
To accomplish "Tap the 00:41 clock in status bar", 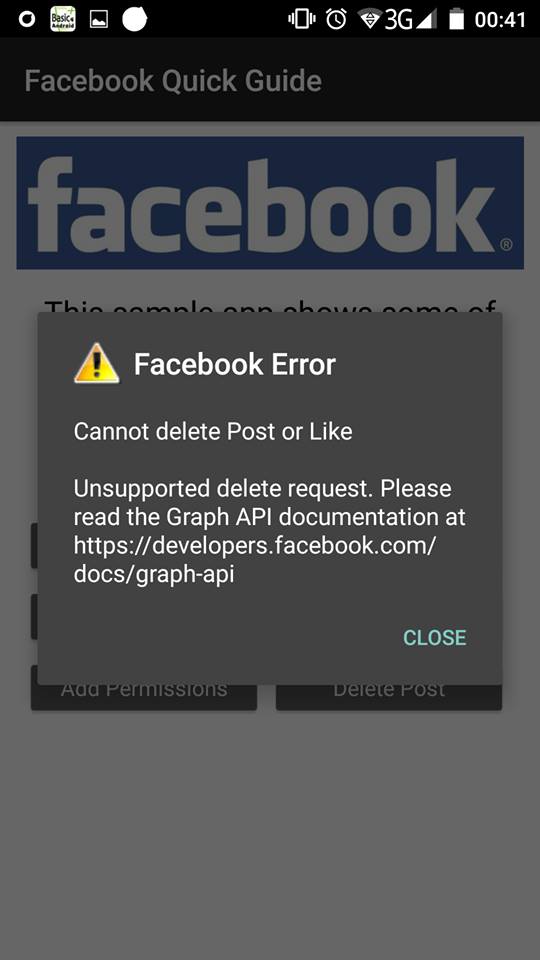I will 500,20.
